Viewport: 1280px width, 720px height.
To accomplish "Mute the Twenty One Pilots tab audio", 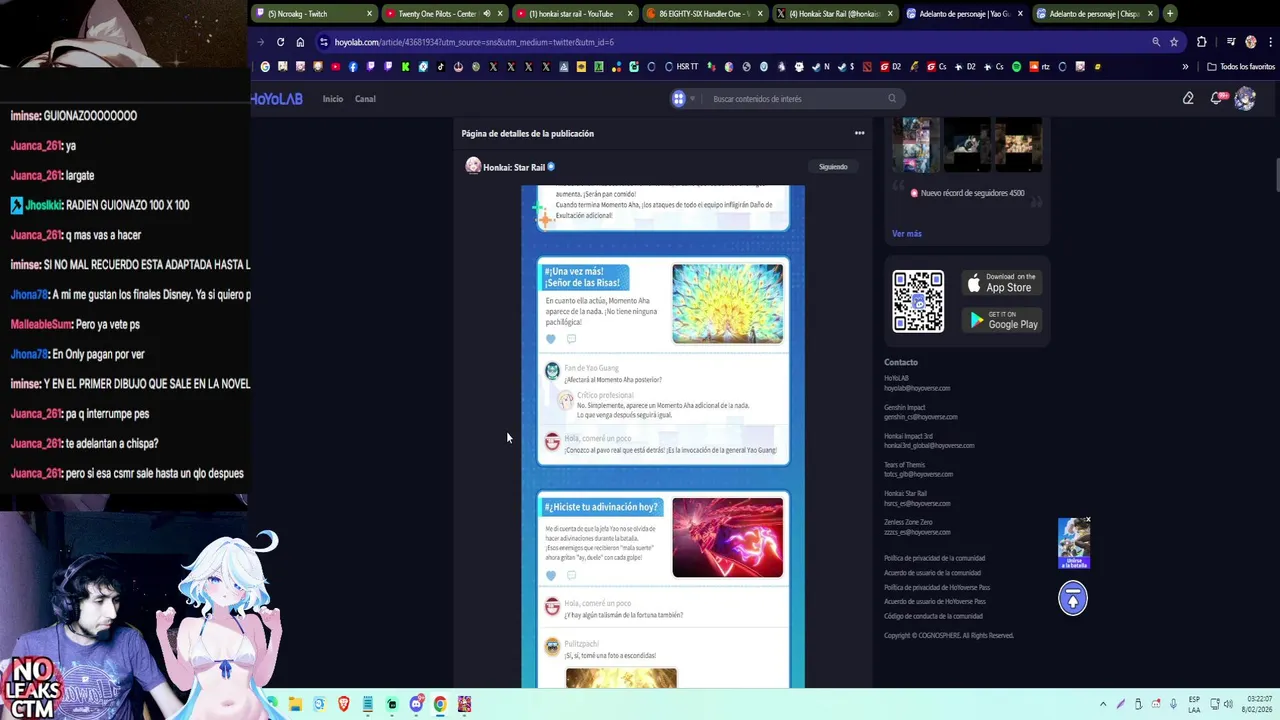I will (486, 14).
